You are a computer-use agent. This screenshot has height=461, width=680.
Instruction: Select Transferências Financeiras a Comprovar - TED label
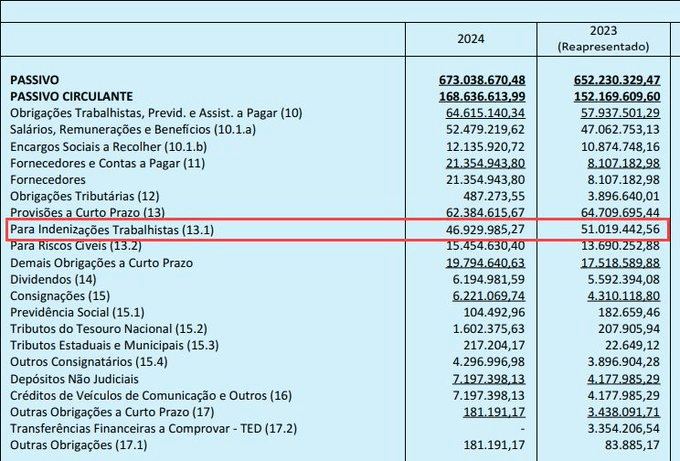(139, 427)
